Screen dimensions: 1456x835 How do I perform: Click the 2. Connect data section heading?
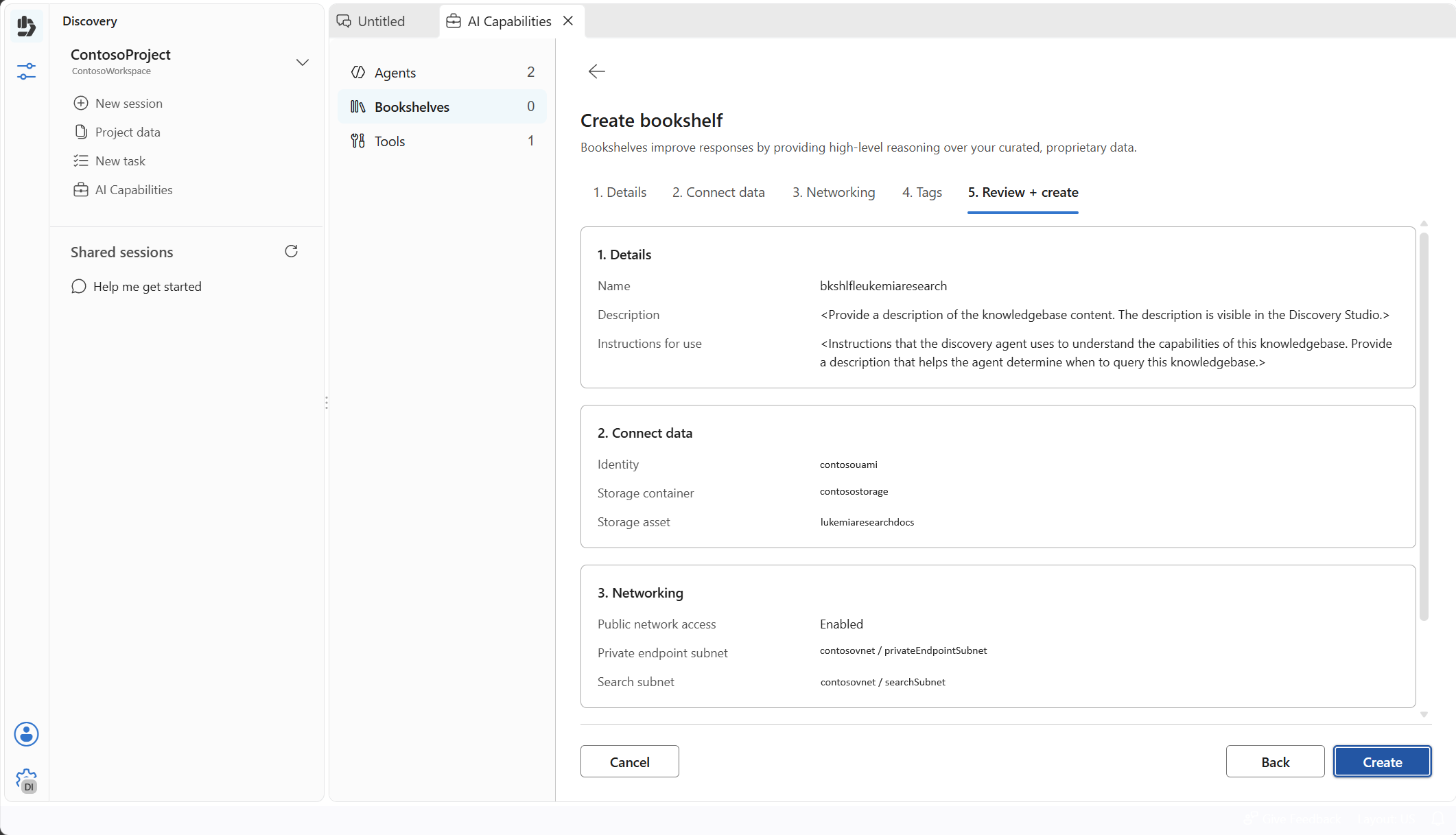coord(644,433)
